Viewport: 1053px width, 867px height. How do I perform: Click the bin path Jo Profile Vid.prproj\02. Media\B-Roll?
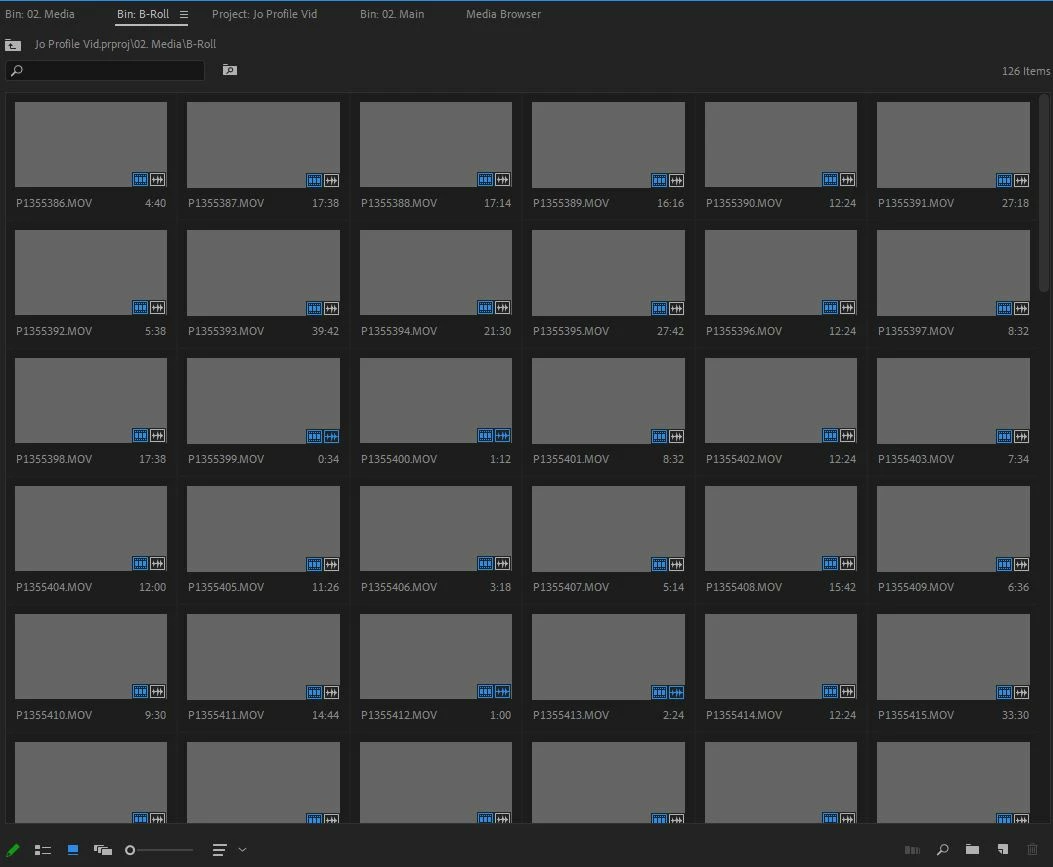click(126, 44)
